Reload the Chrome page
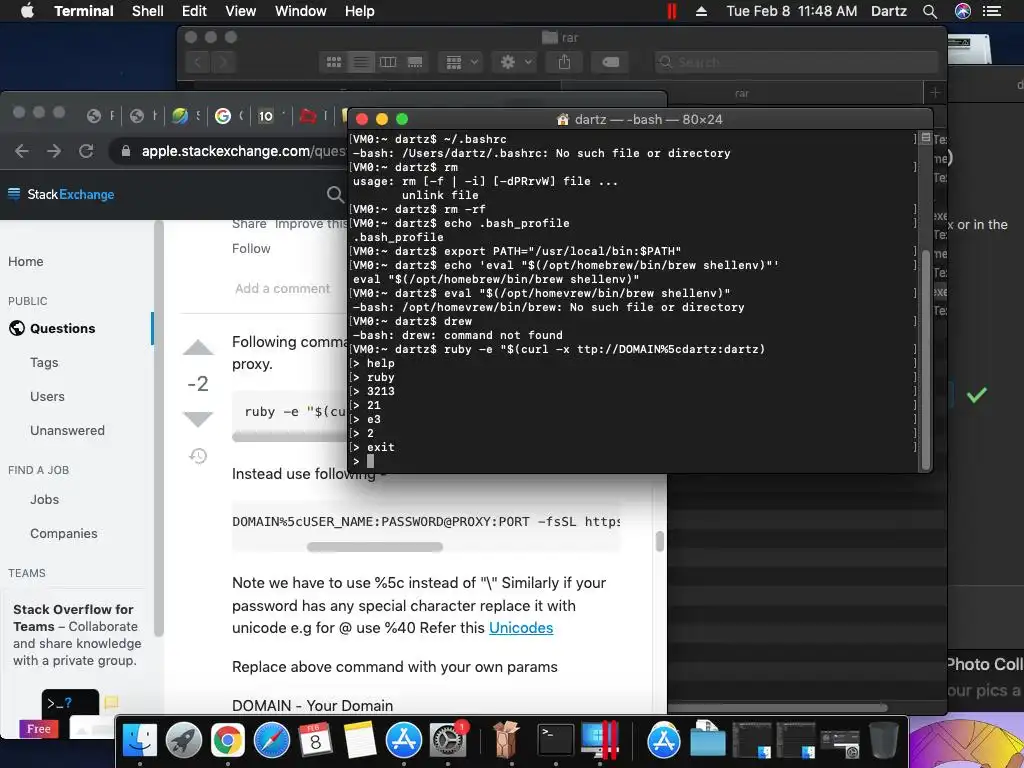This screenshot has height=768, width=1024. click(86, 152)
